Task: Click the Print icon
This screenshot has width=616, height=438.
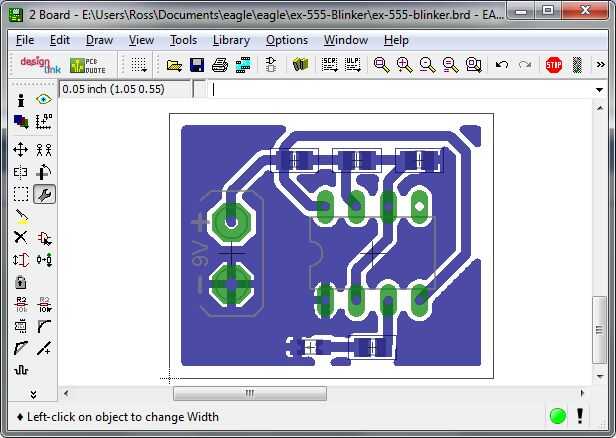Action: click(220, 65)
